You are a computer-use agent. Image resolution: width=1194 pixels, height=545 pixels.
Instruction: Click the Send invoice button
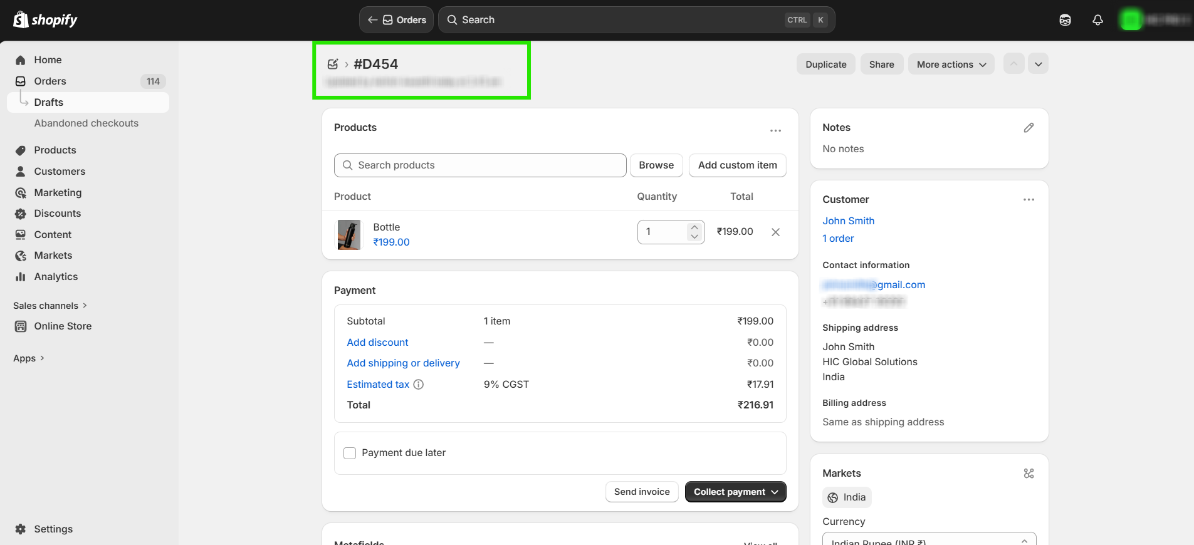642,492
